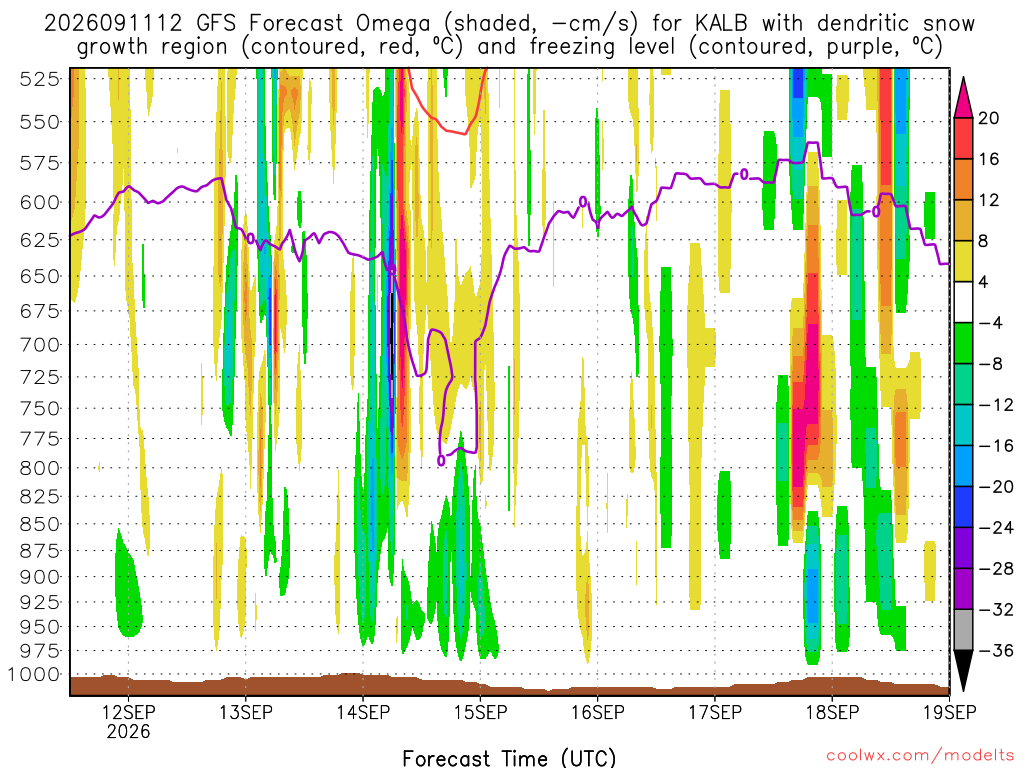
Task: Select the dark blue -20 to -24 swatch
Action: pyautogui.click(x=963, y=507)
